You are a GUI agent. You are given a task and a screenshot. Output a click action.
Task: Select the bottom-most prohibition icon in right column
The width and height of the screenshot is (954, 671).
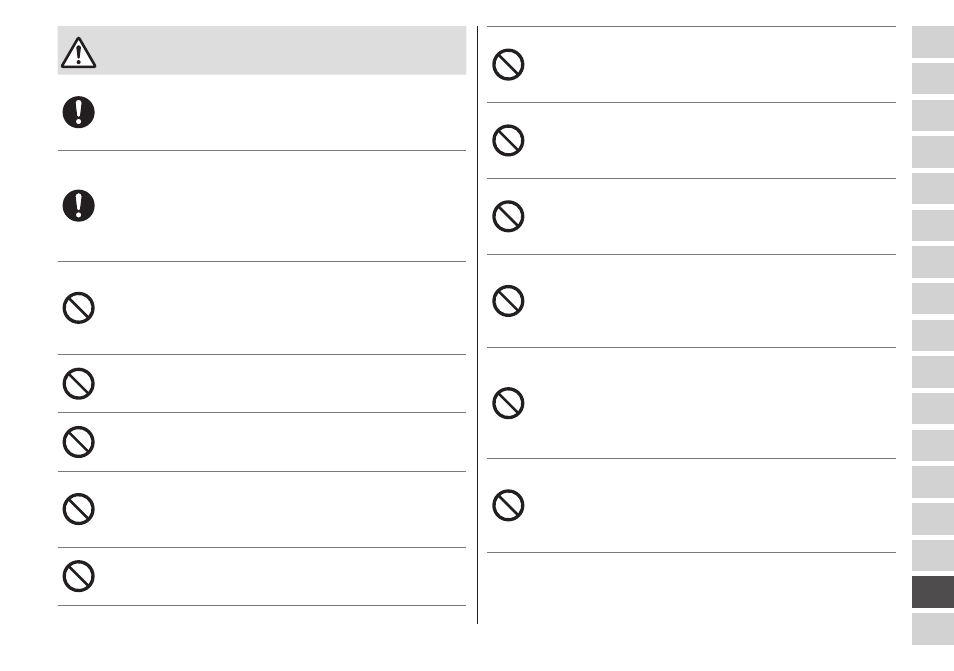click(508, 505)
